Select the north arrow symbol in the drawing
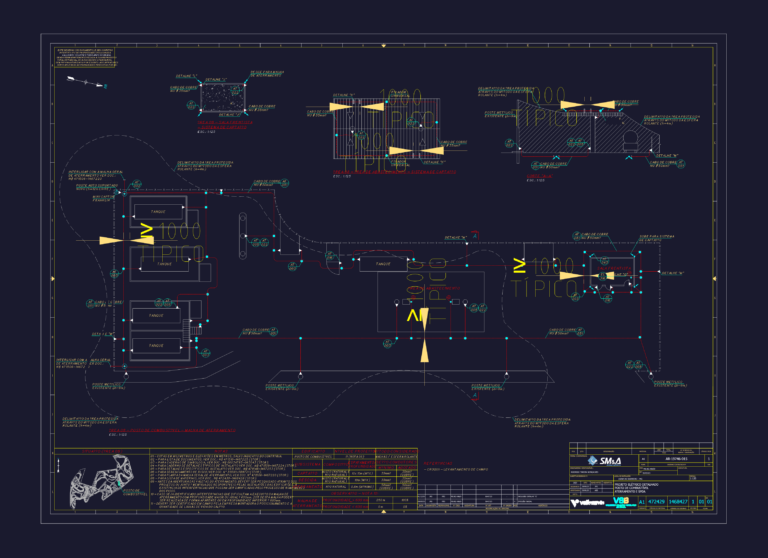 coord(86,82)
